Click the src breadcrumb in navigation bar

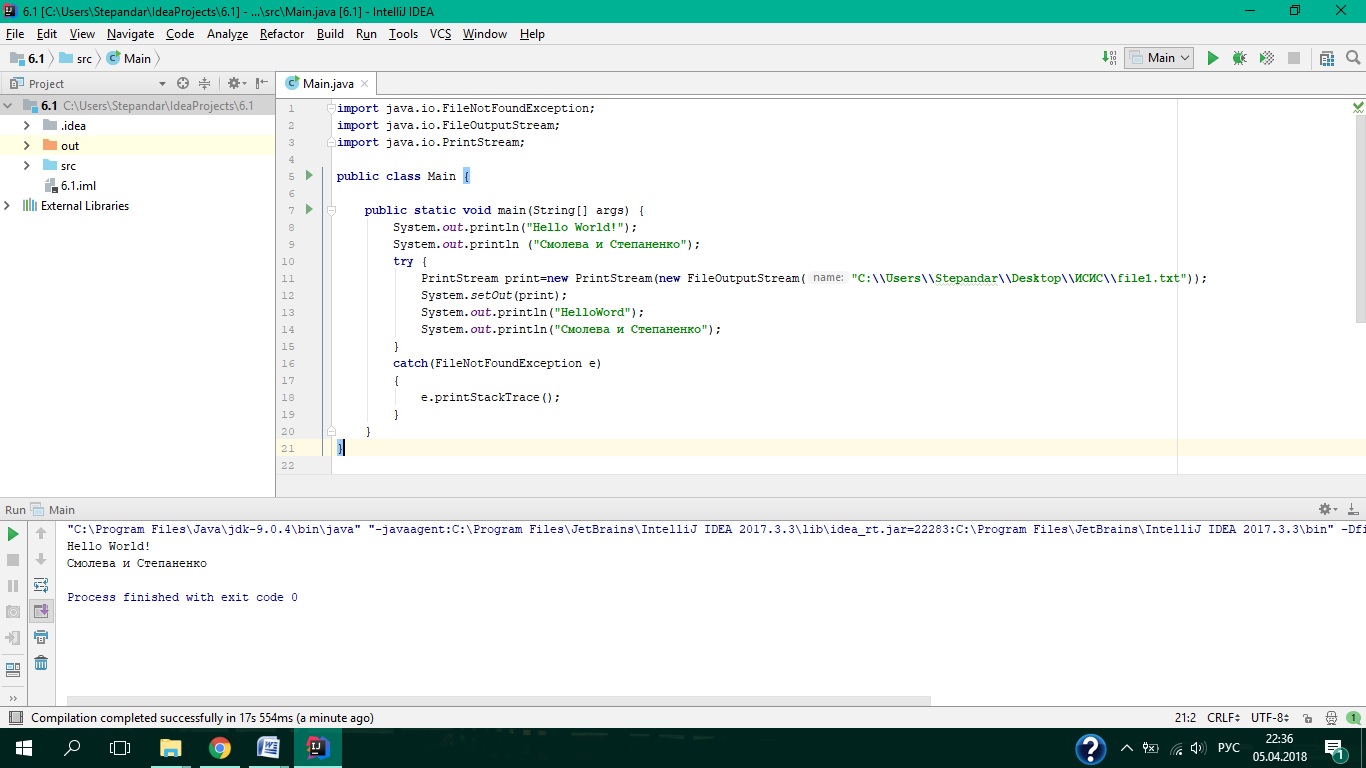pyautogui.click(x=76, y=58)
